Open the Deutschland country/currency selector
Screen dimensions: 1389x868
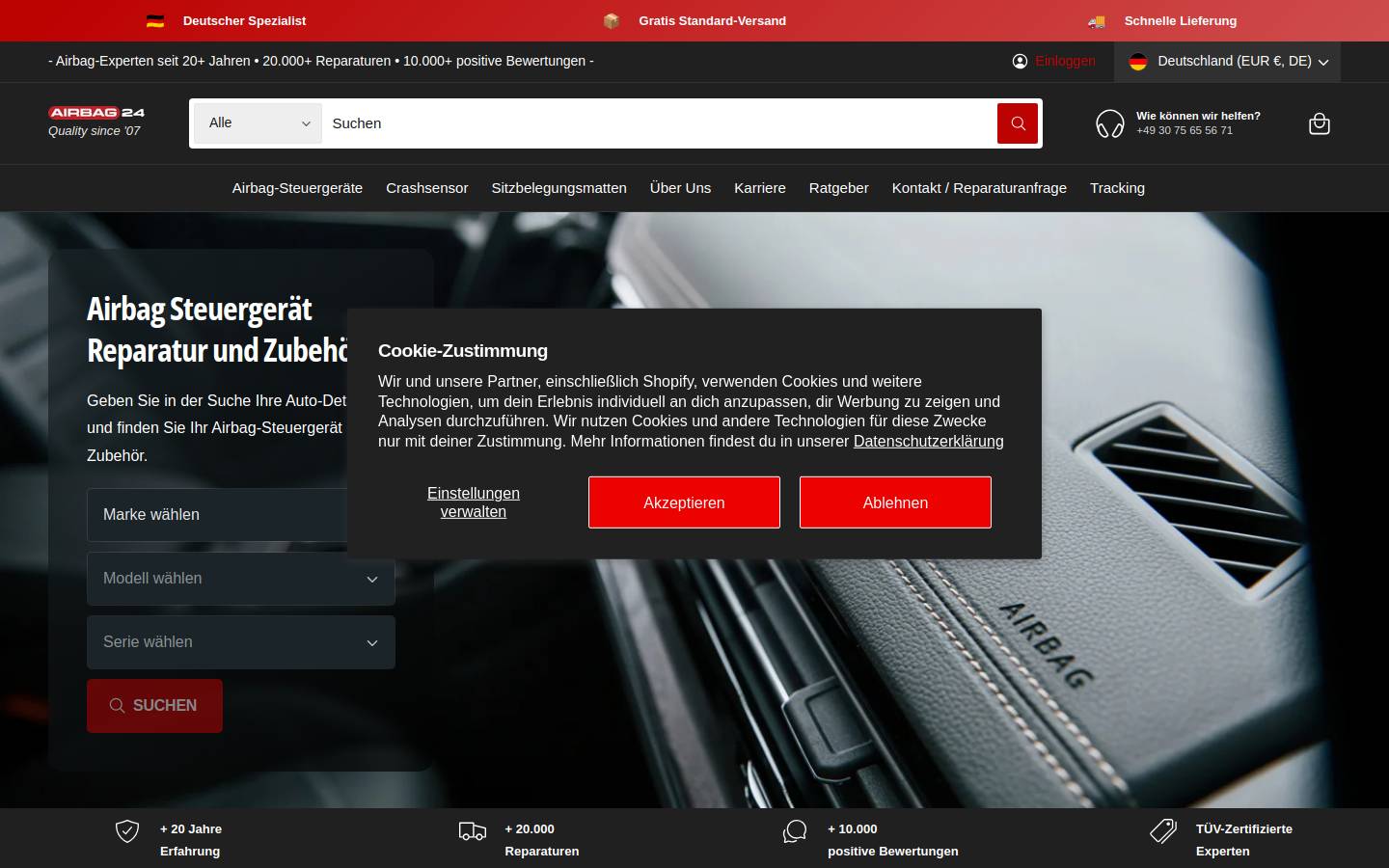1227,61
